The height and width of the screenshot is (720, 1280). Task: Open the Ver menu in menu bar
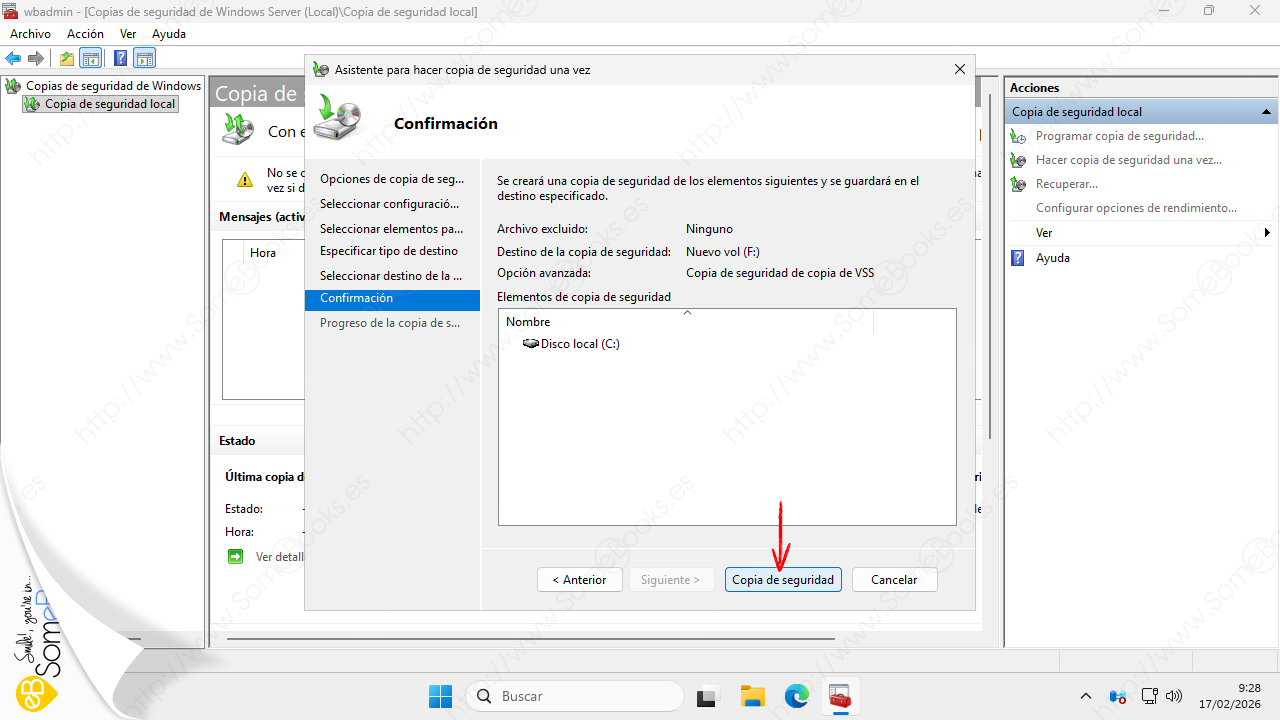pos(128,34)
